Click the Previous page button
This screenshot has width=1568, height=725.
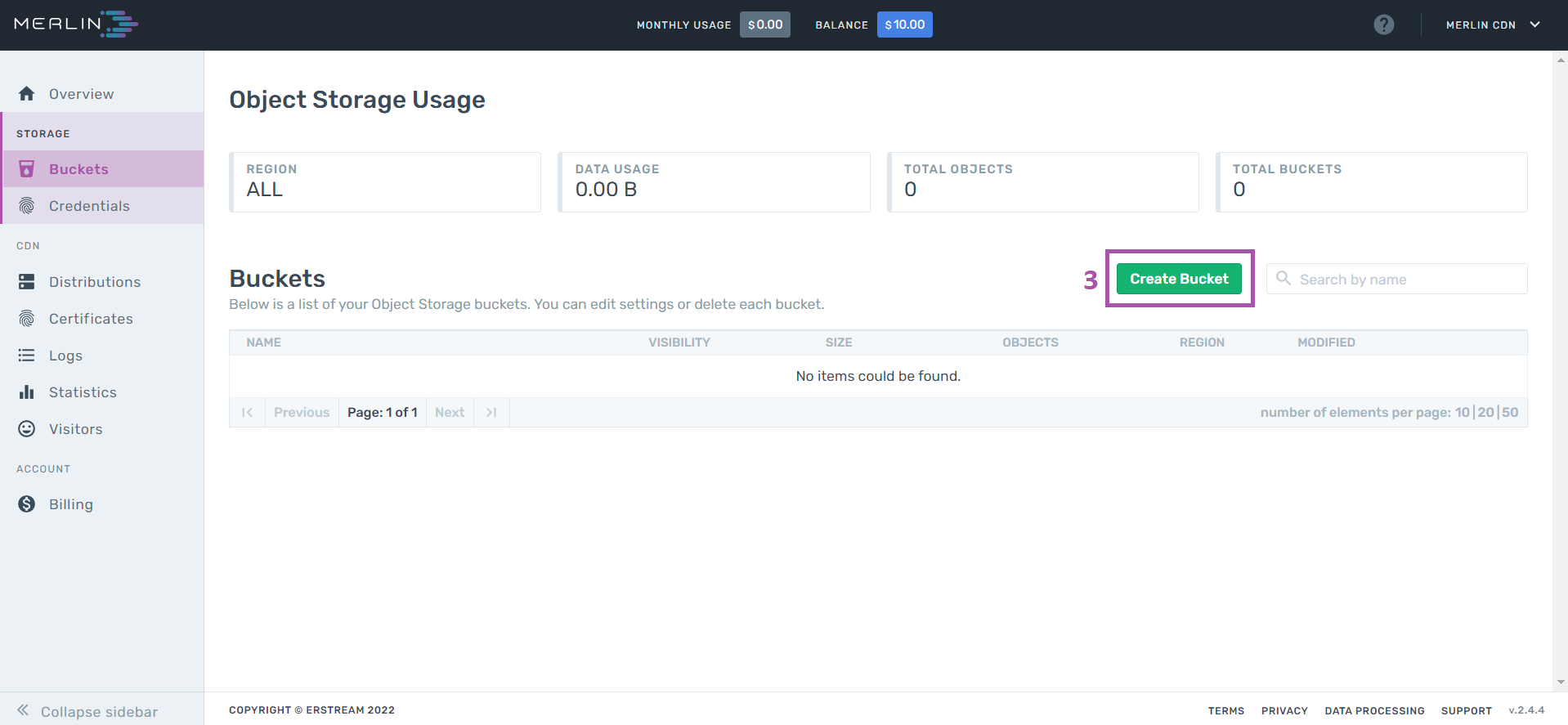(x=302, y=413)
